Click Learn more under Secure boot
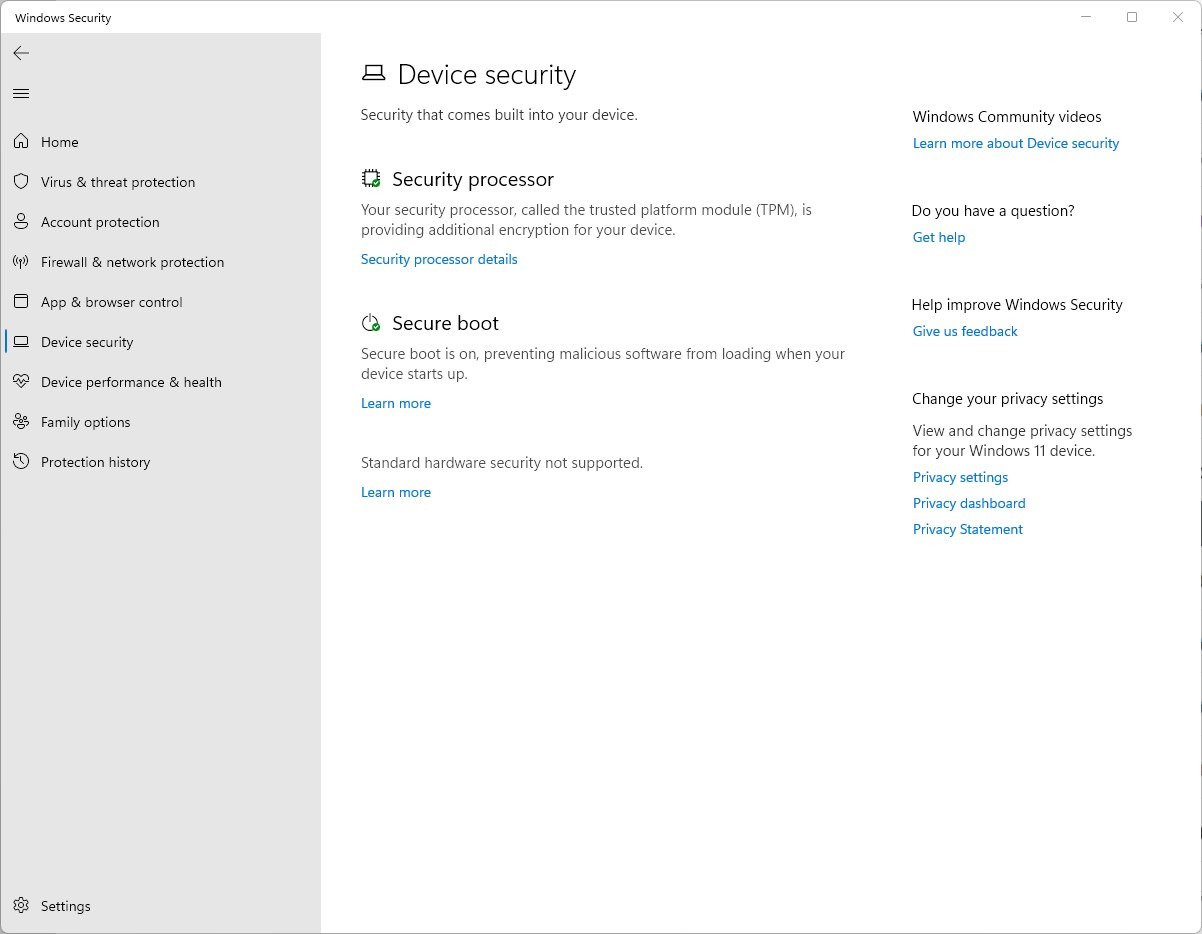 click(396, 403)
